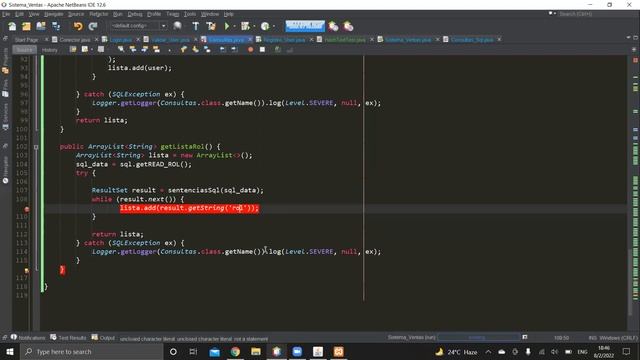Screen dimensions: 640x360
Task: Collapse the getListaRol method fold marker
Action: click(x=36, y=147)
